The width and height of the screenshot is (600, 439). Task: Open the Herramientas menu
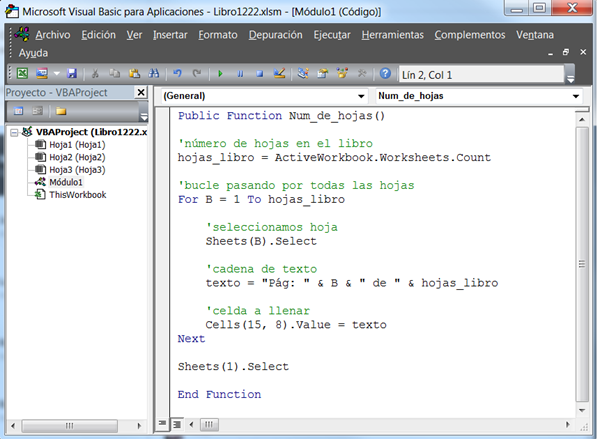392,34
